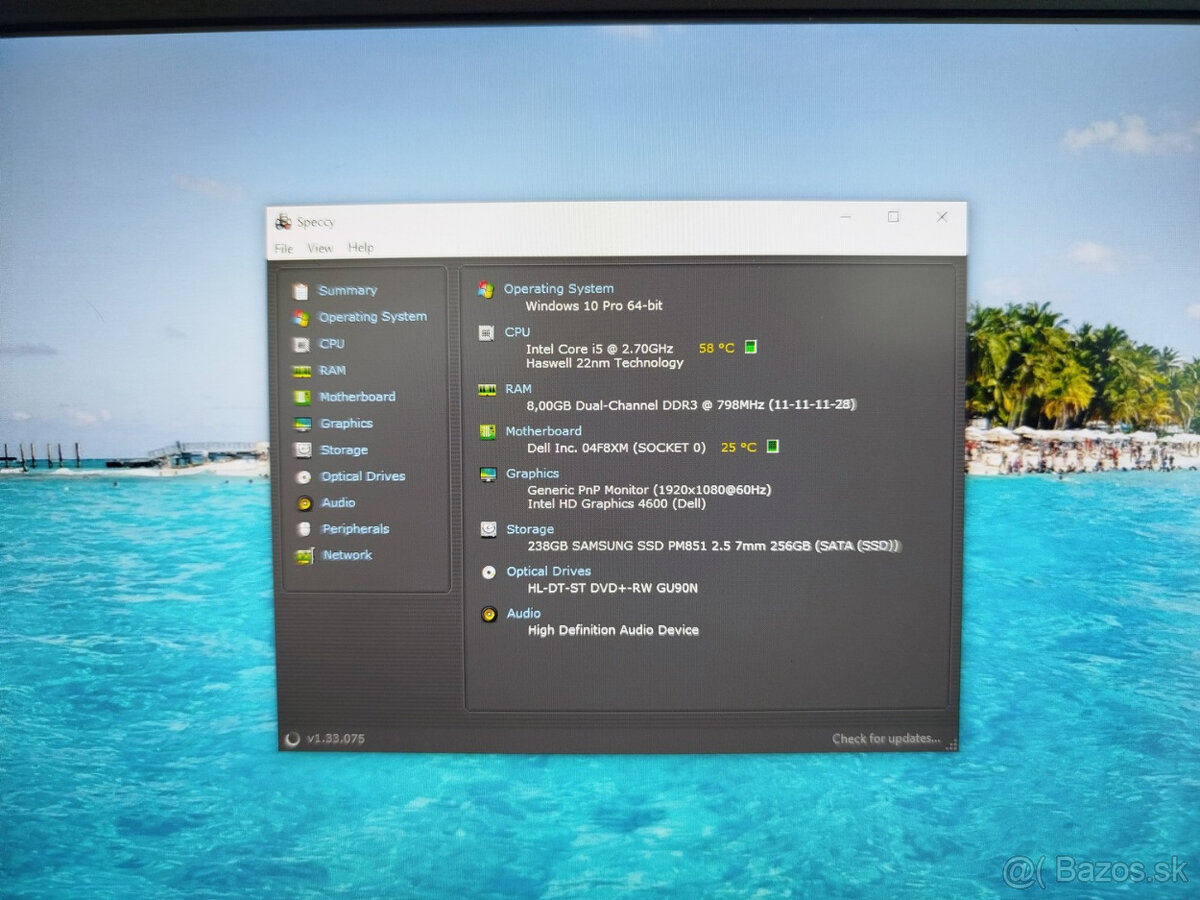Click the CPU chip icon in the sidebar

[x=301, y=344]
